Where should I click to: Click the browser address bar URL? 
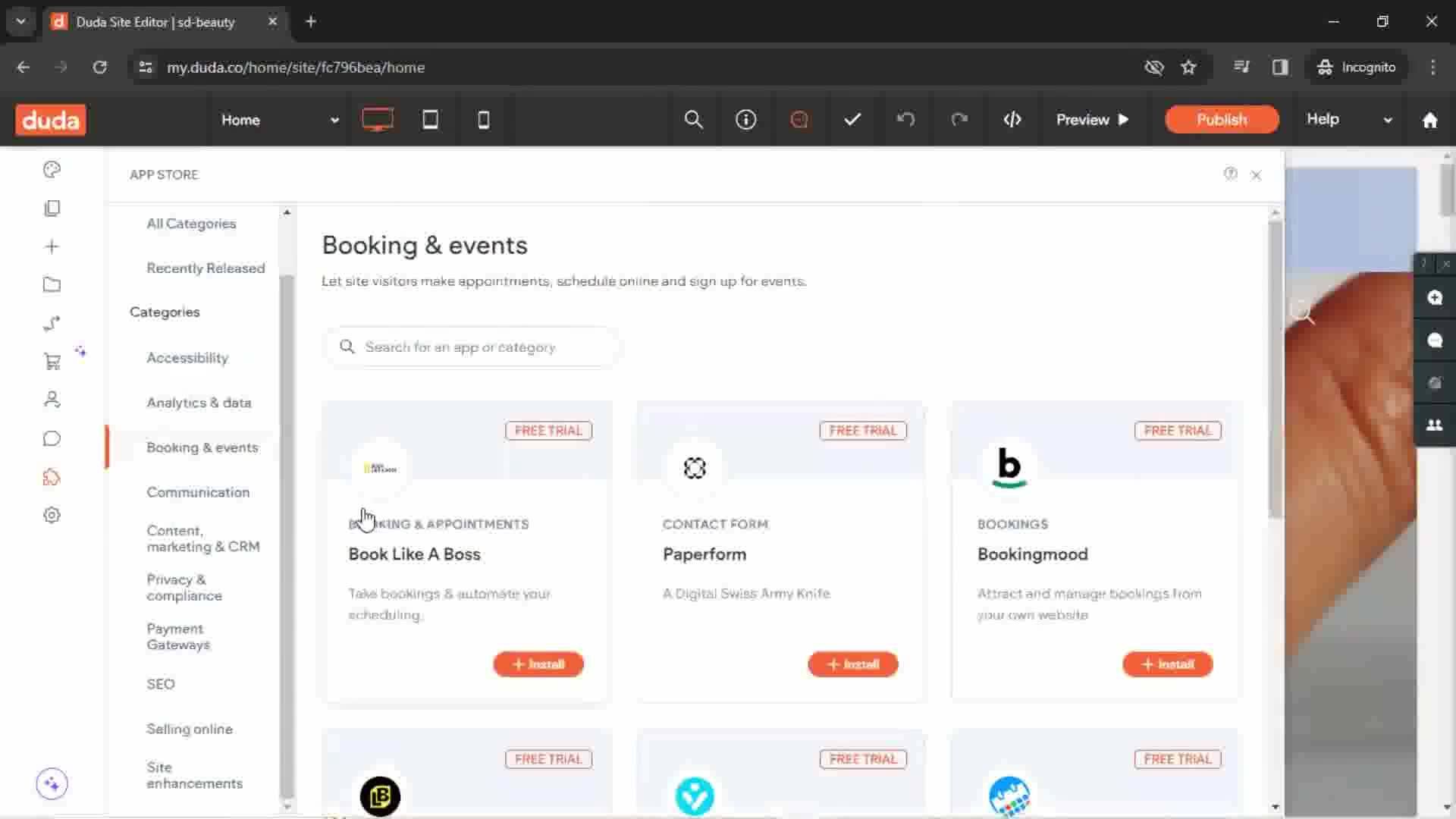point(296,67)
